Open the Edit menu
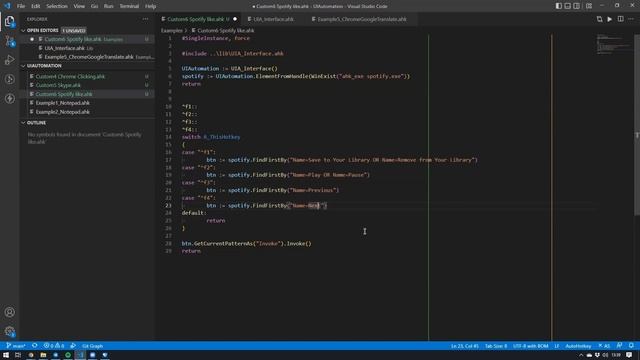640x360 pixels. click(x=36, y=6)
